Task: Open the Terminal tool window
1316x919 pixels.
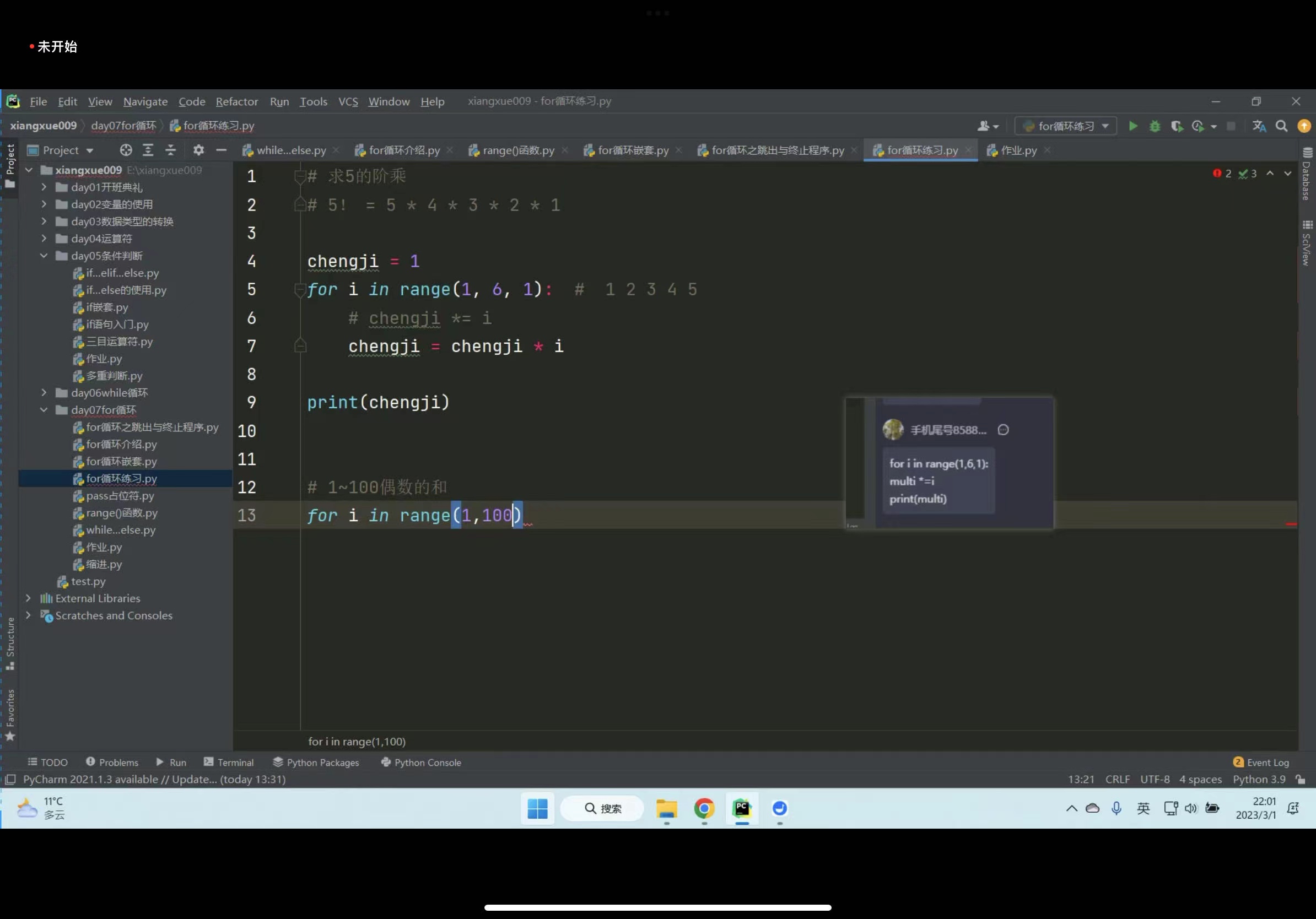Action: [x=229, y=762]
